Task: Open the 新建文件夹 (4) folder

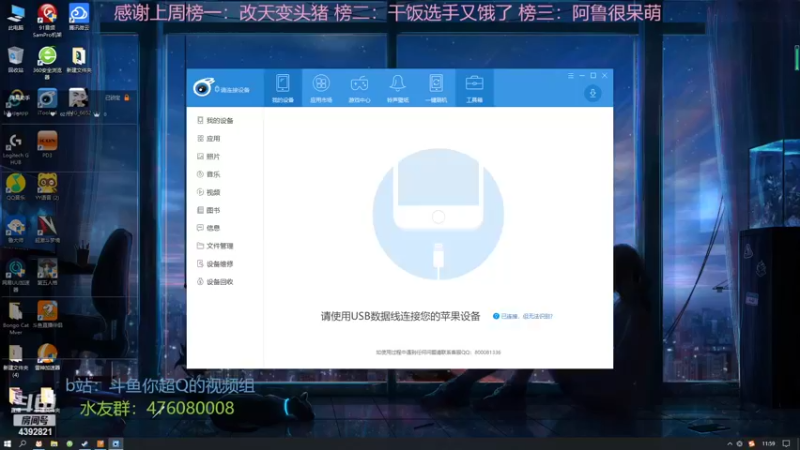Action: tap(16, 361)
